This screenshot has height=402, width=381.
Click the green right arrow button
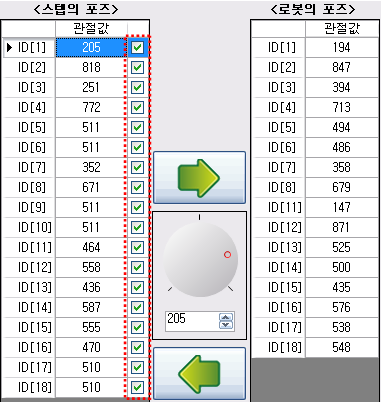(199, 177)
